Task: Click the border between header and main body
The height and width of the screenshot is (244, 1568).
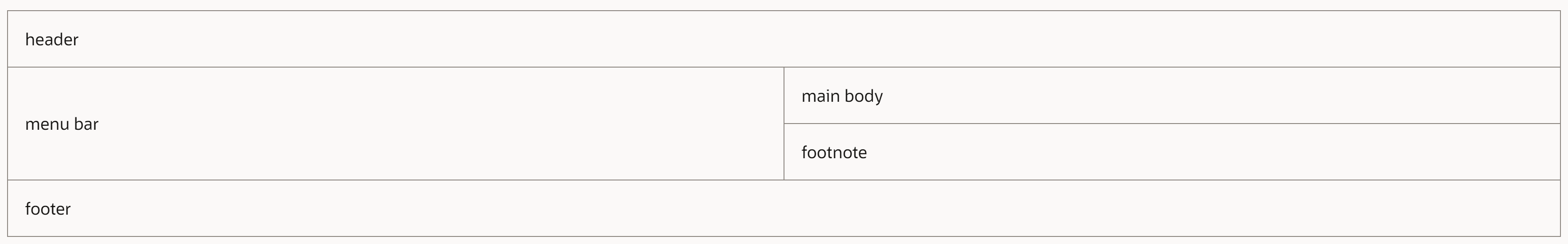Action: (1172, 67)
